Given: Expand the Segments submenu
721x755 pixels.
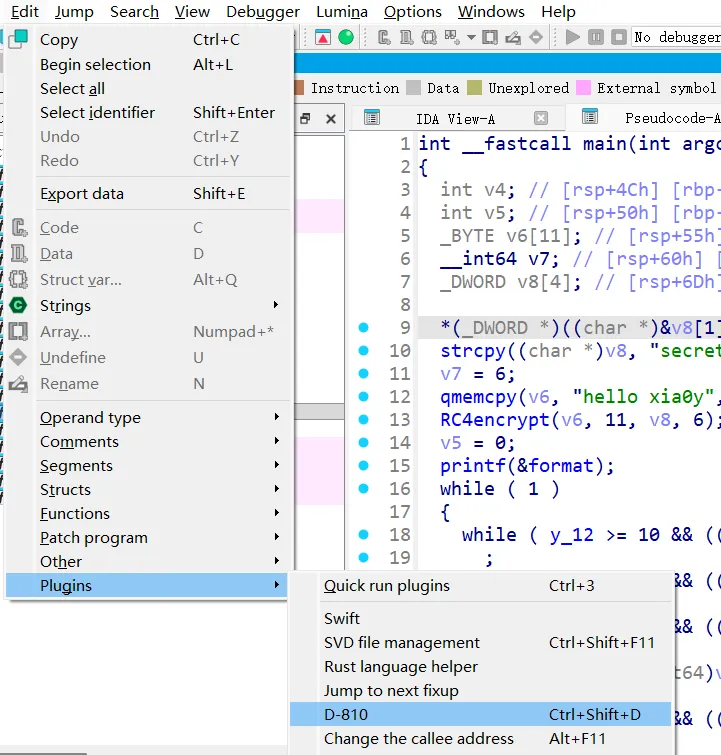Looking at the screenshot, I should [x=146, y=466].
